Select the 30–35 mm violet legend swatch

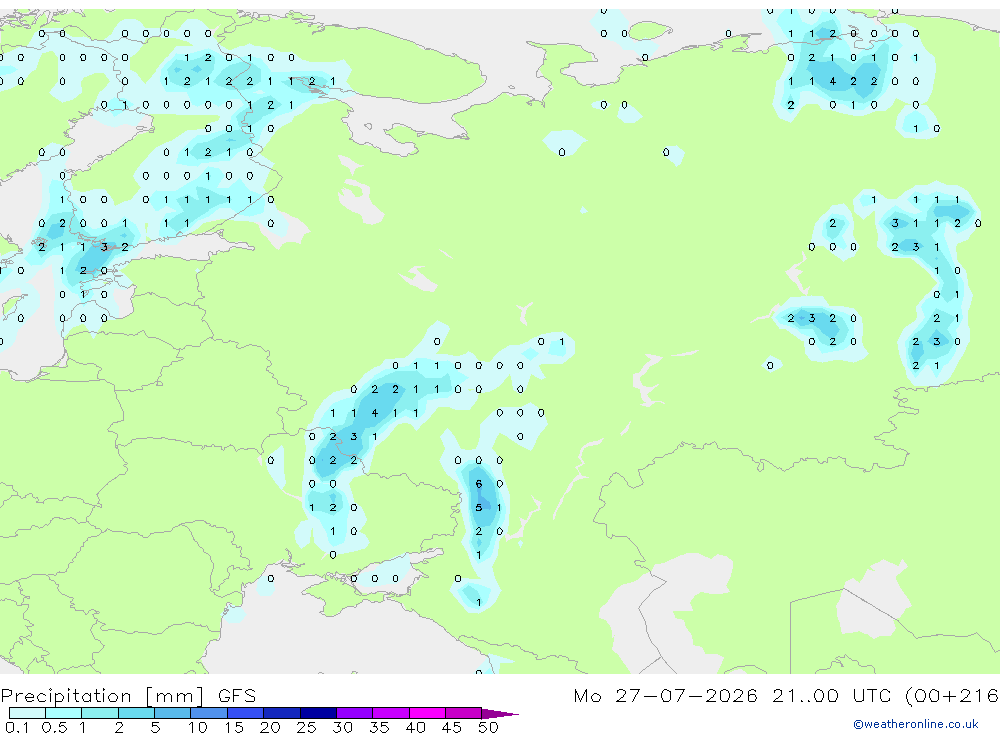(x=354, y=713)
